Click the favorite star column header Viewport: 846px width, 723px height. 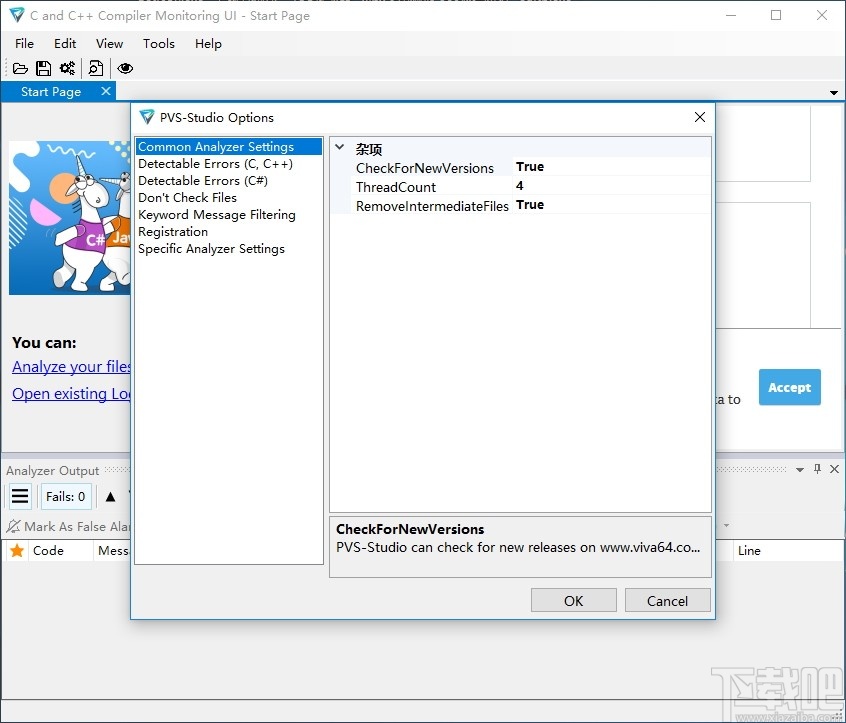[x=17, y=550]
